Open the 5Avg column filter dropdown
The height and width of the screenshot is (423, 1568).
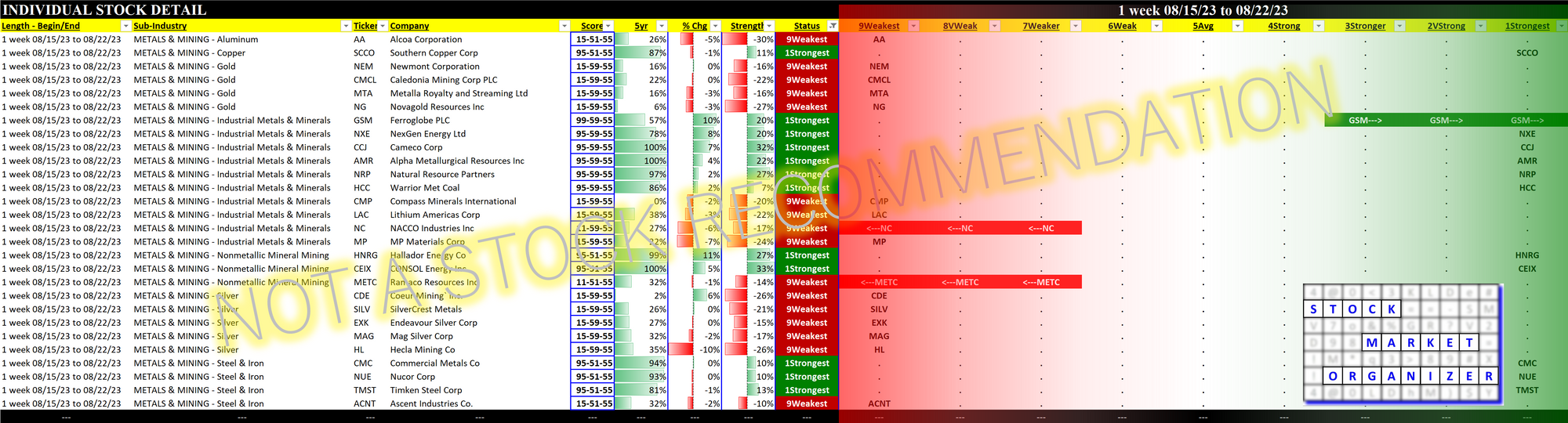1237,26
